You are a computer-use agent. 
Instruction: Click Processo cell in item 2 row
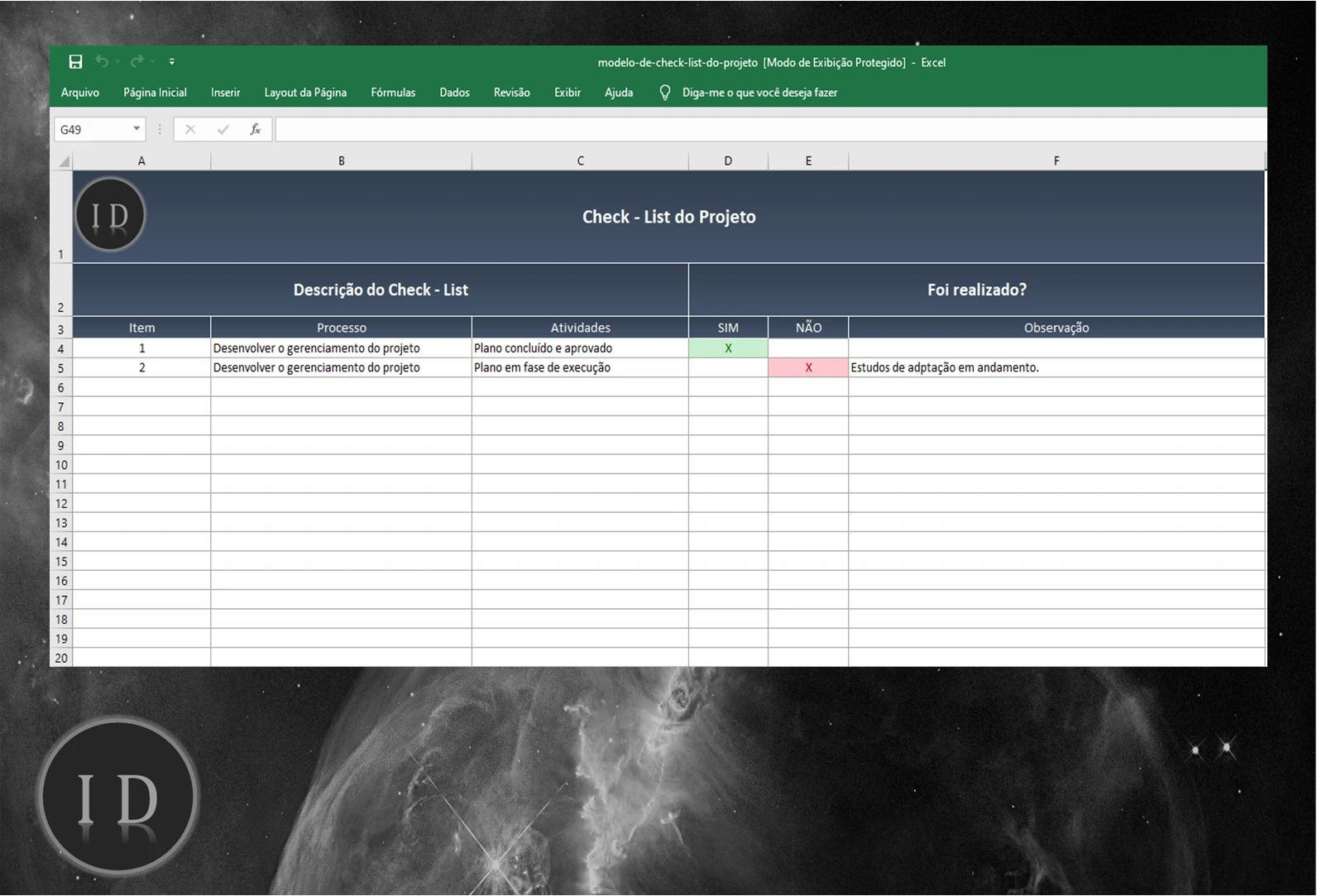(x=341, y=367)
